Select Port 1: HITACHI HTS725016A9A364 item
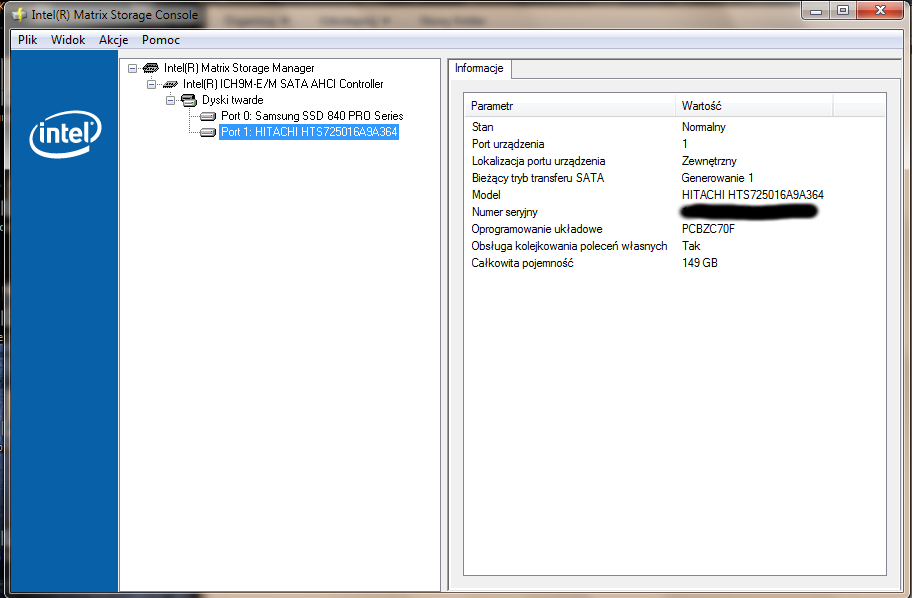This screenshot has width=912, height=598. point(309,132)
